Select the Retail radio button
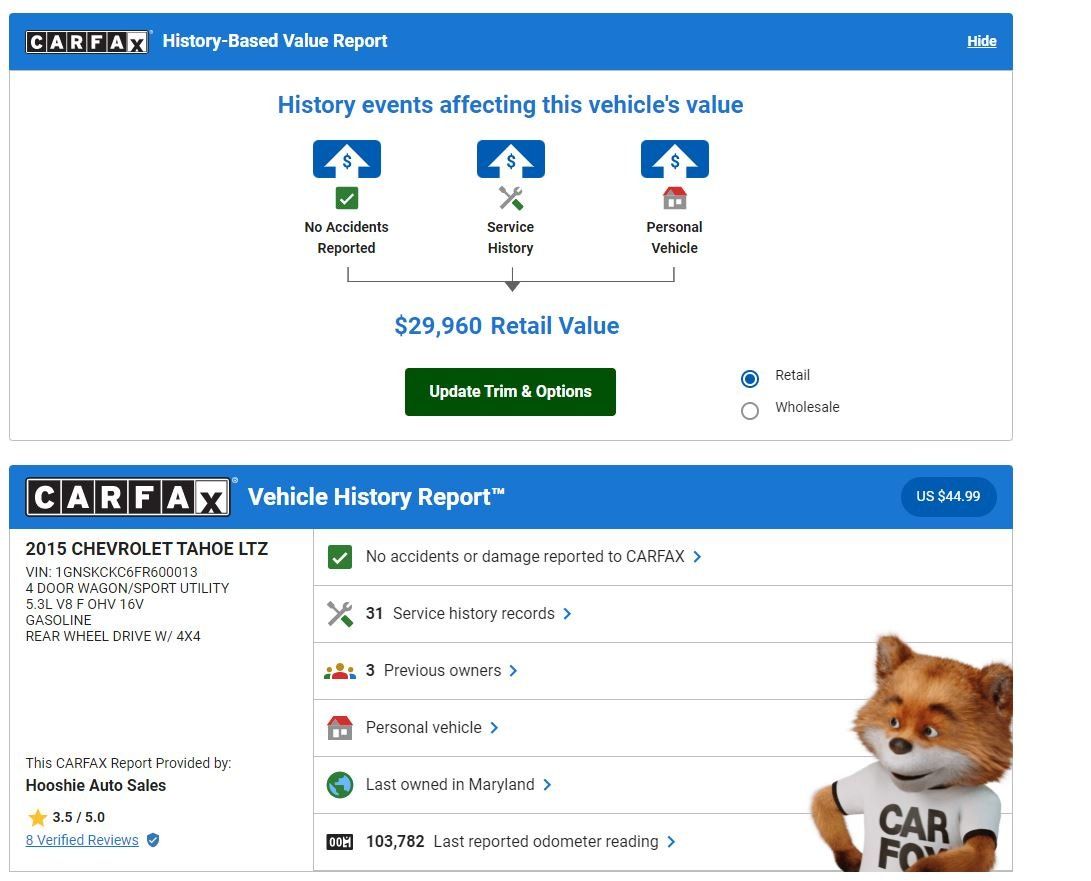1091x881 pixels. [x=749, y=379]
